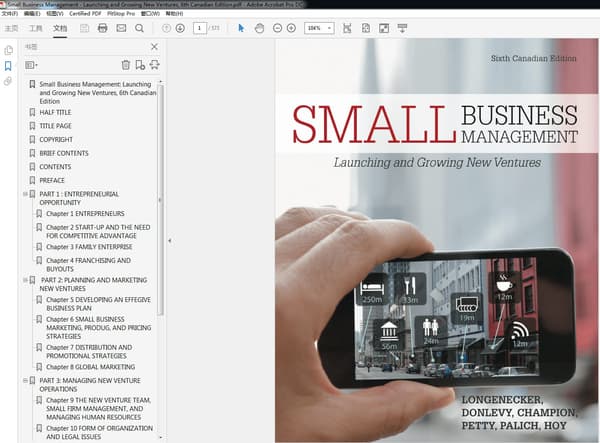Screen dimensions: 600x443
Task: Open the 视图(V) menu
Action: coord(55,13)
